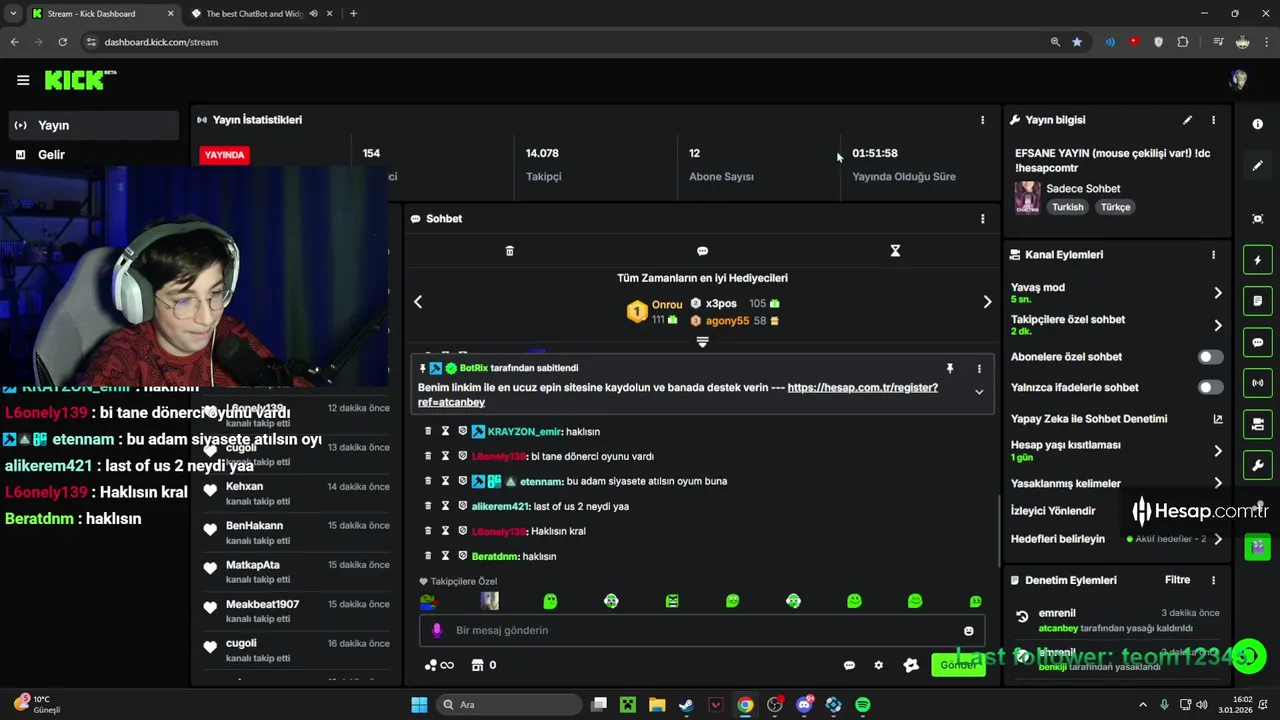Go to previous top gifters slide
This screenshot has width=1280, height=720.
(418, 302)
